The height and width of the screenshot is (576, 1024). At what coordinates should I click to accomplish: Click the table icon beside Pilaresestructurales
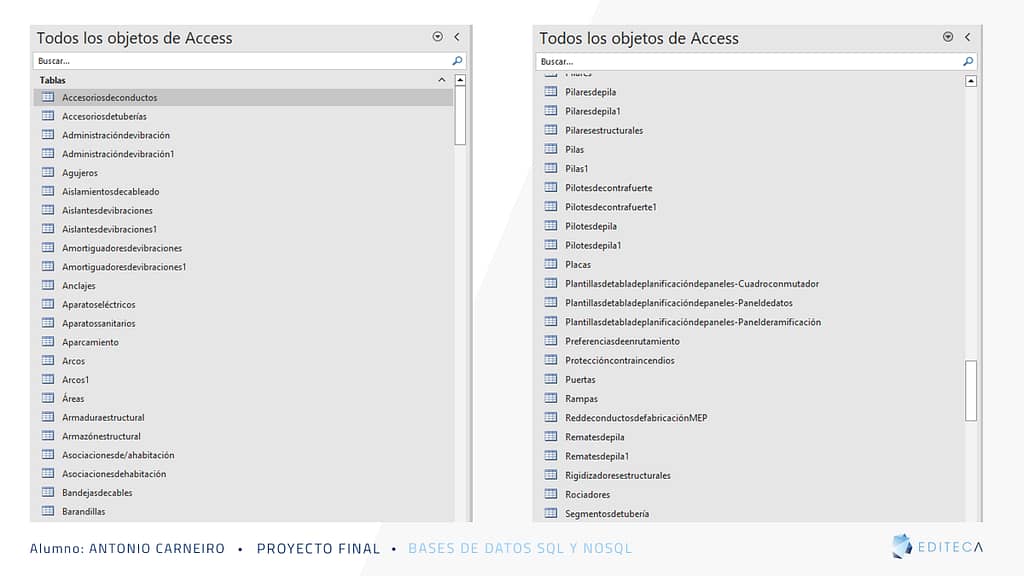pyautogui.click(x=551, y=130)
